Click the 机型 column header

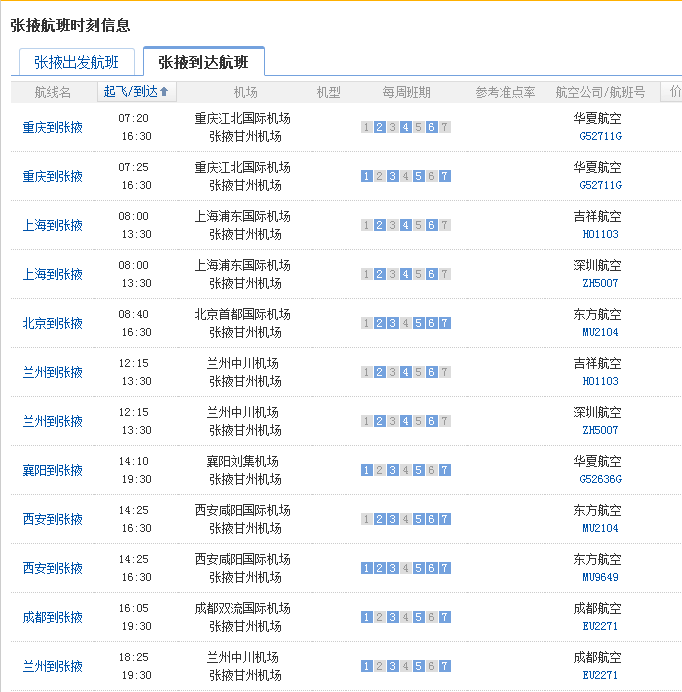[x=329, y=92]
